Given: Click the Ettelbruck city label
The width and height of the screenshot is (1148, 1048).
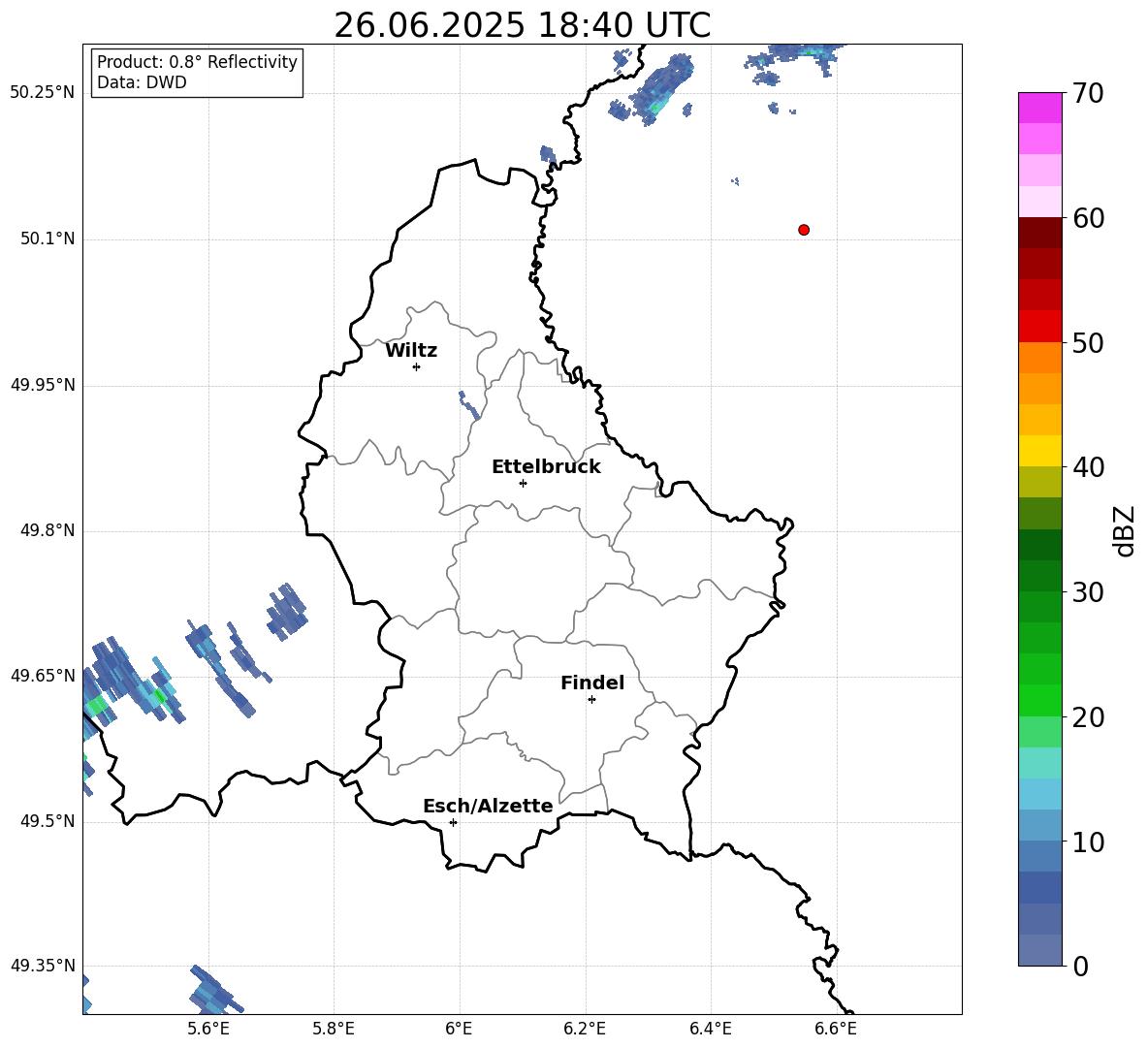Looking at the screenshot, I should pyautogui.click(x=546, y=467).
